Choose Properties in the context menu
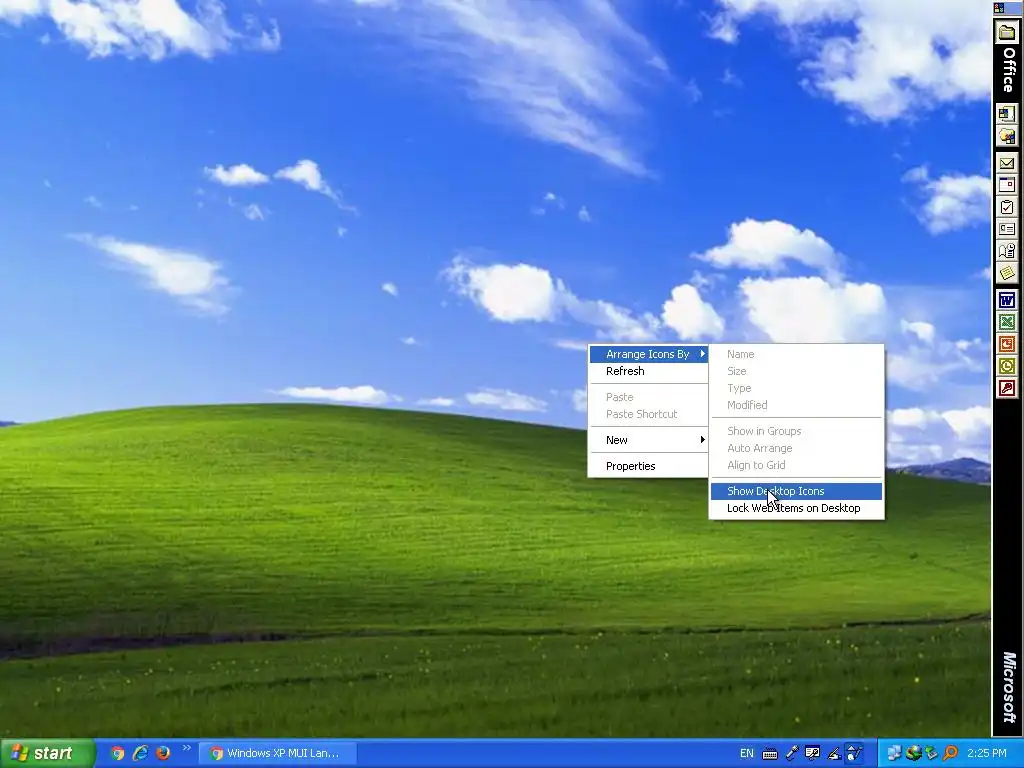 pyautogui.click(x=648, y=466)
